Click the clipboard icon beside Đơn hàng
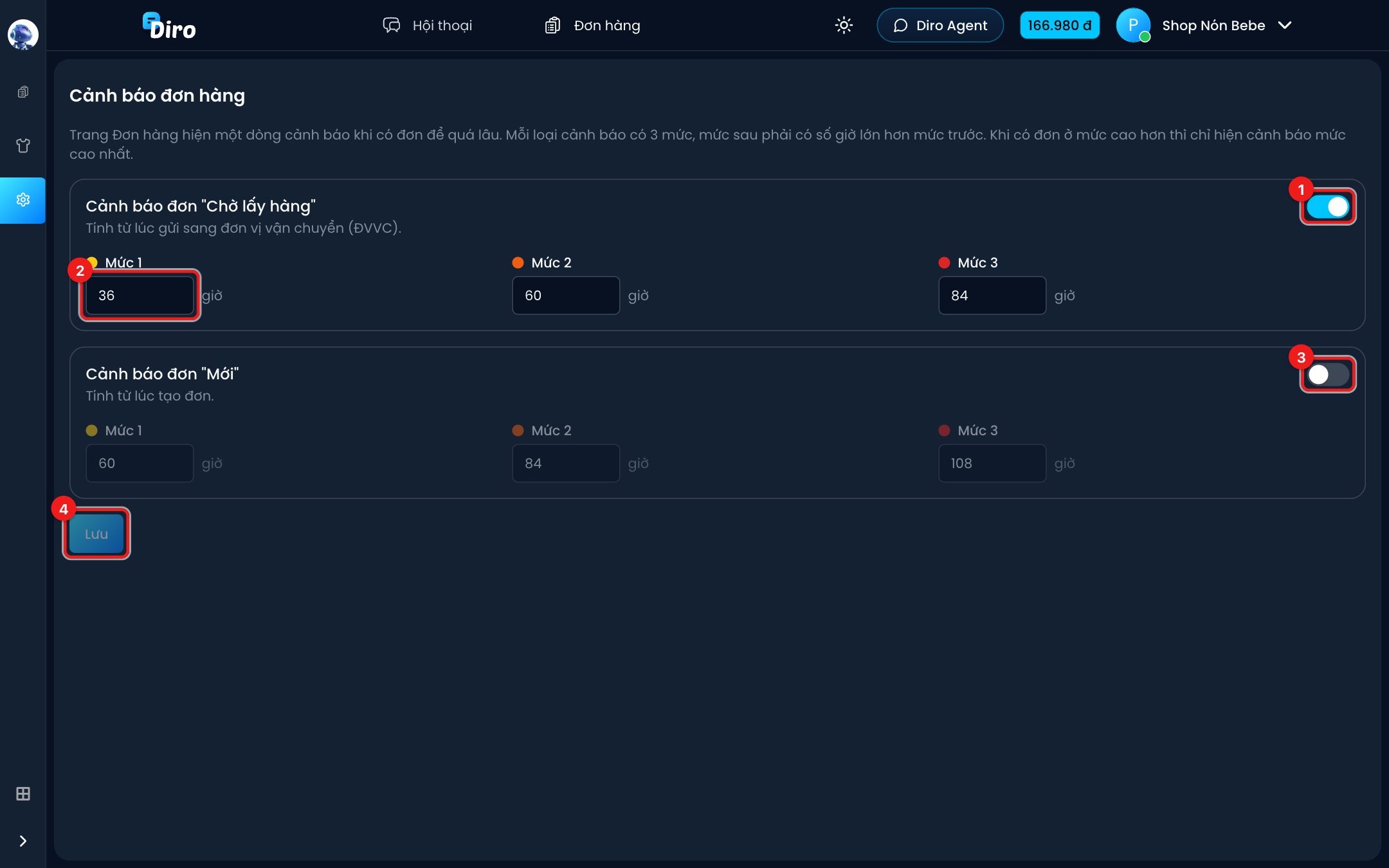Screen dimensions: 1389x868 pos(552,25)
